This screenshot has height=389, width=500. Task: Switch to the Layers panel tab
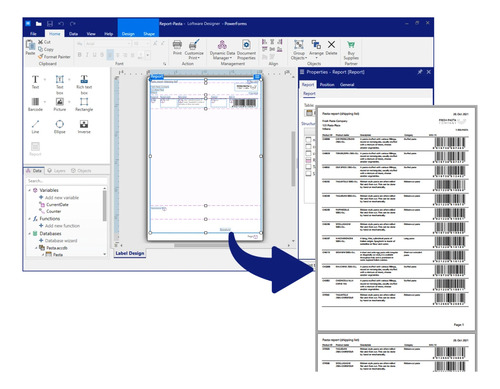point(56,171)
